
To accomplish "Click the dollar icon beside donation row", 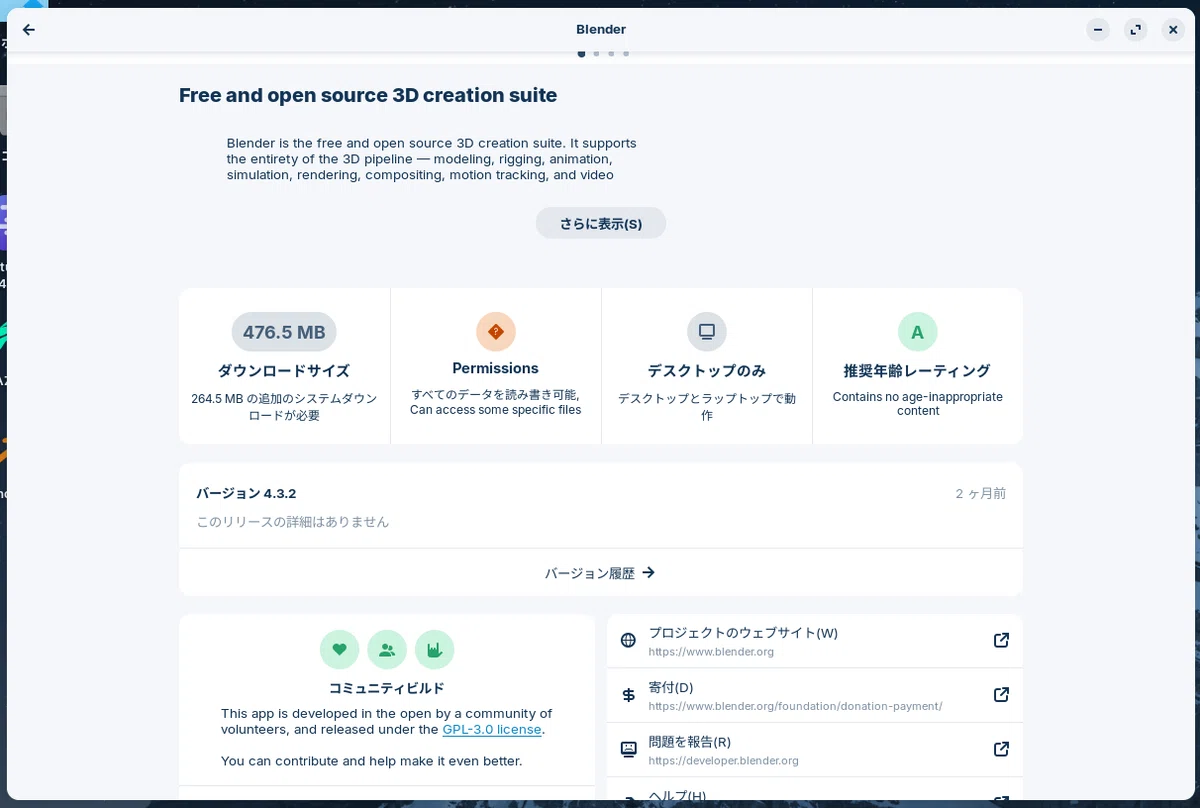I will [628, 695].
